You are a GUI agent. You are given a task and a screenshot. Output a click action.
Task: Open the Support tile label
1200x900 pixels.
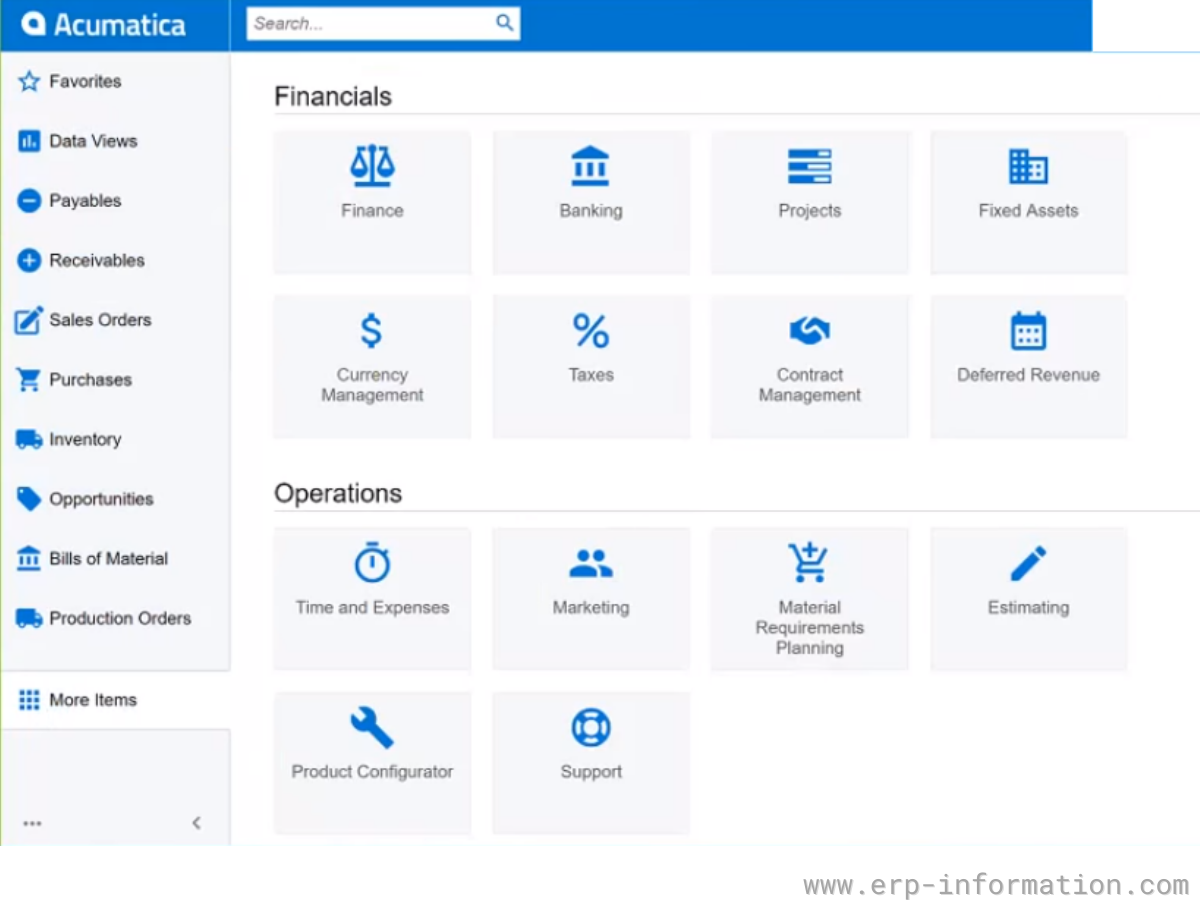(x=591, y=772)
